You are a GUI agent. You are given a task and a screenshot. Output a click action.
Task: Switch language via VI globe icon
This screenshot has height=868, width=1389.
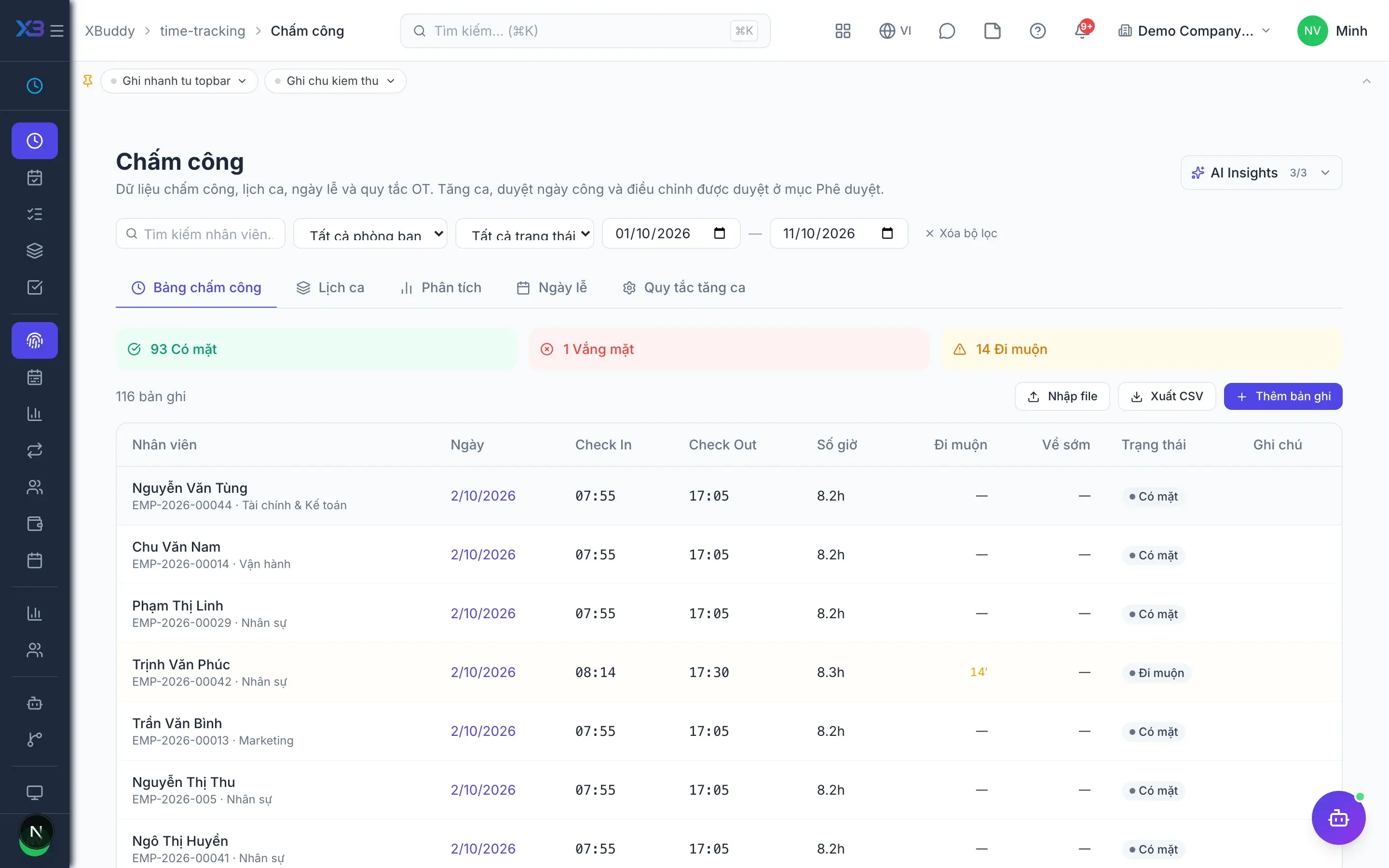[x=896, y=31]
